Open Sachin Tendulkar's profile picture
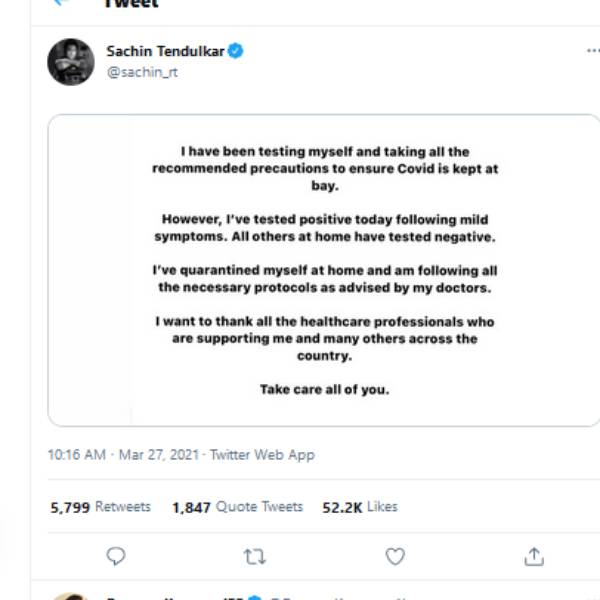The image size is (600, 600). point(71,62)
